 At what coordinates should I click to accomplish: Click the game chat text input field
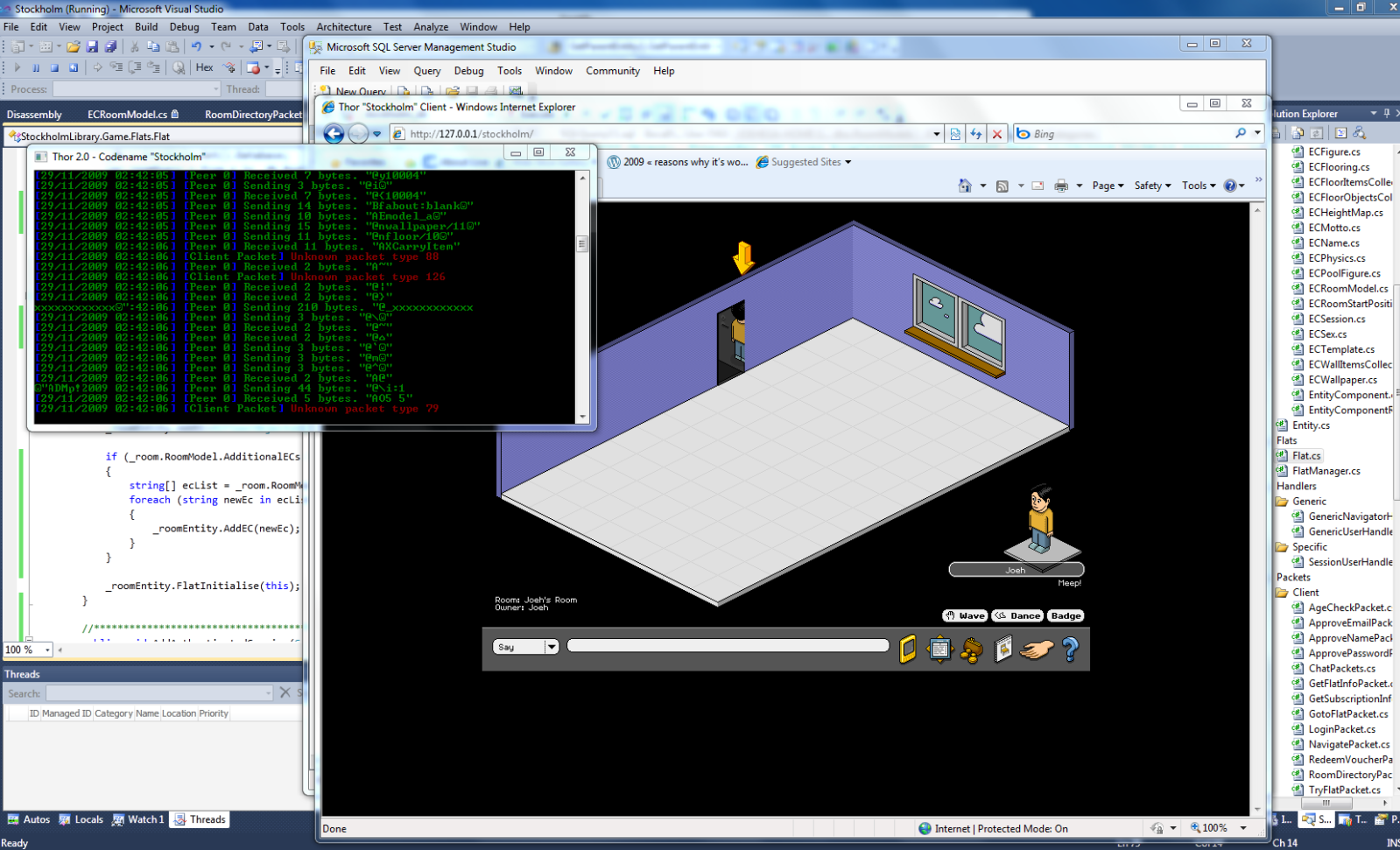pyautogui.click(x=728, y=645)
